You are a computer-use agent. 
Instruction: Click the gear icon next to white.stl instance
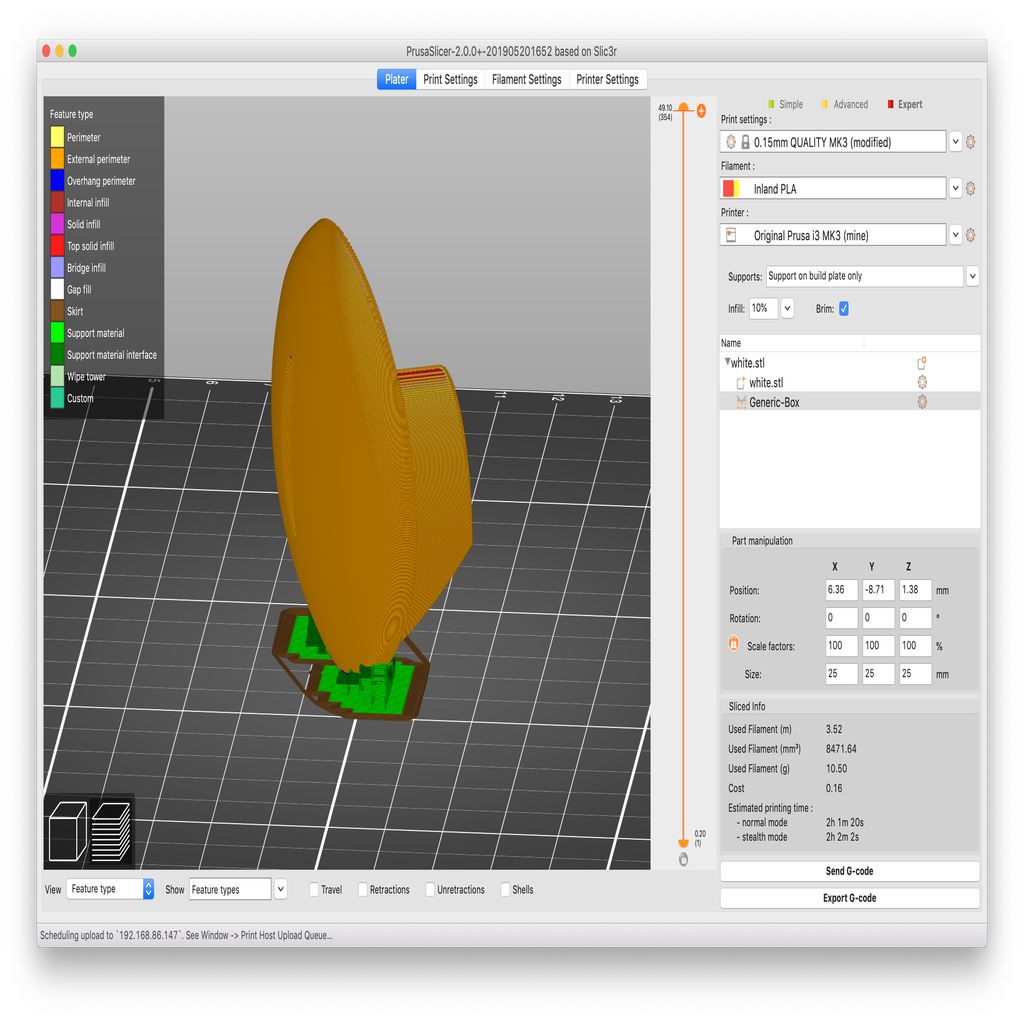921,382
